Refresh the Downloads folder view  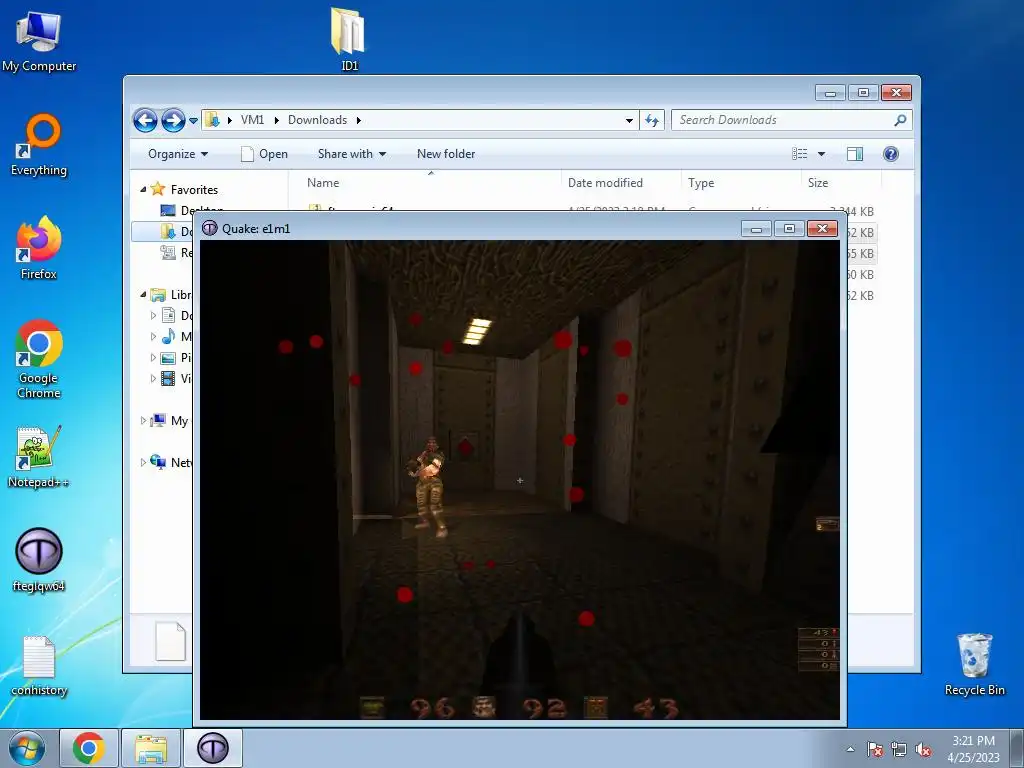652,120
